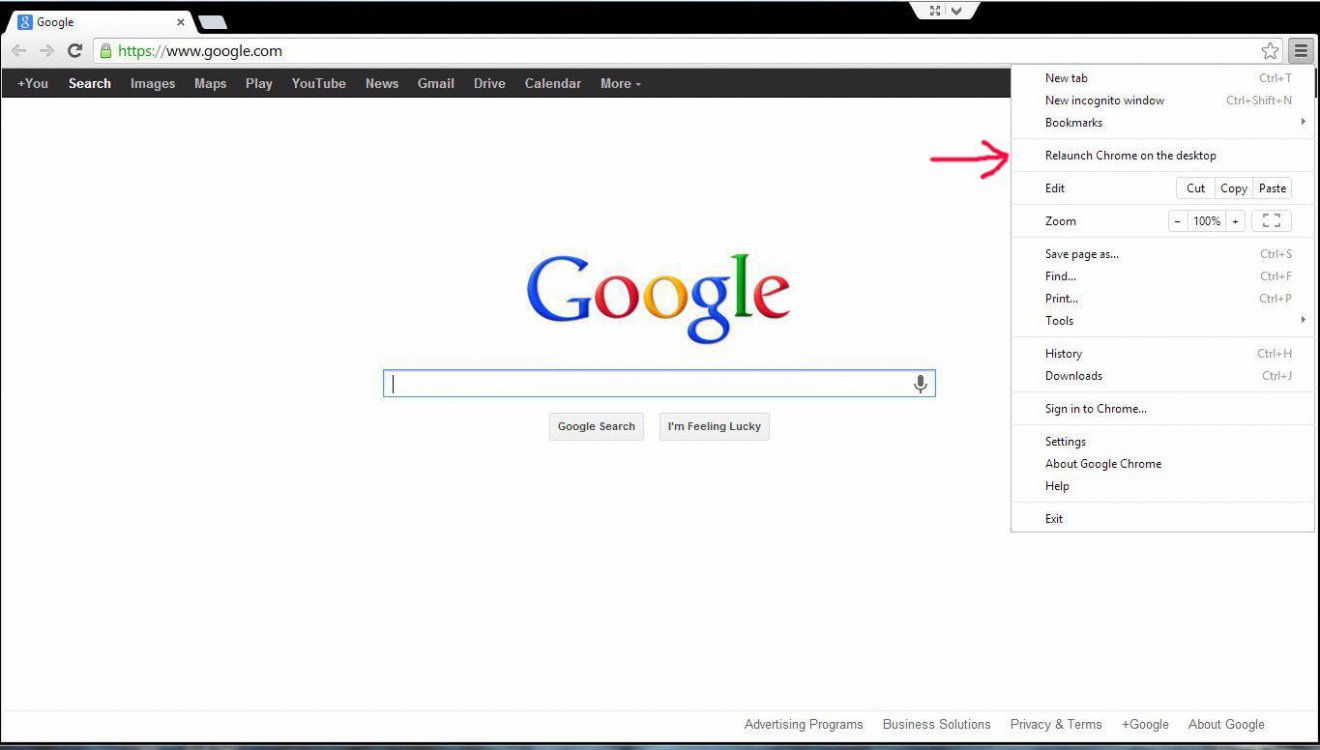Click the Search link in Google bar
This screenshot has width=1320, height=750.
(90, 84)
